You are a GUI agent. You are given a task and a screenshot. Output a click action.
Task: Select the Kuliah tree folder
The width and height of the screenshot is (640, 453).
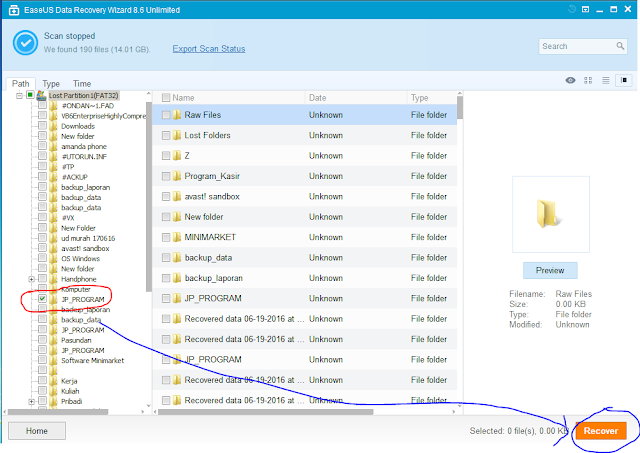pos(70,391)
